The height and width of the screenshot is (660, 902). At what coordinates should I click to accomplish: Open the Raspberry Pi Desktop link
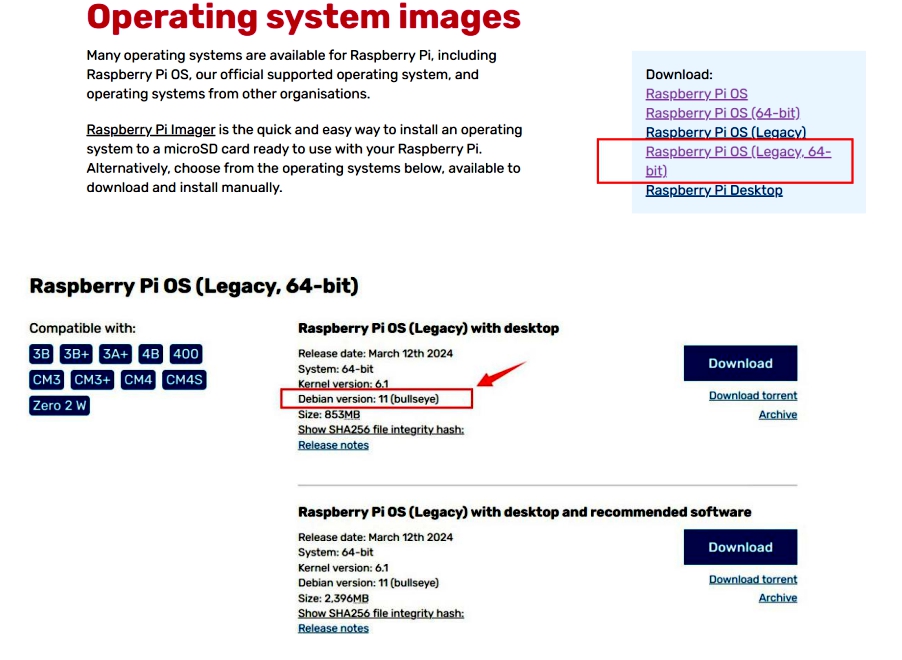(x=713, y=190)
